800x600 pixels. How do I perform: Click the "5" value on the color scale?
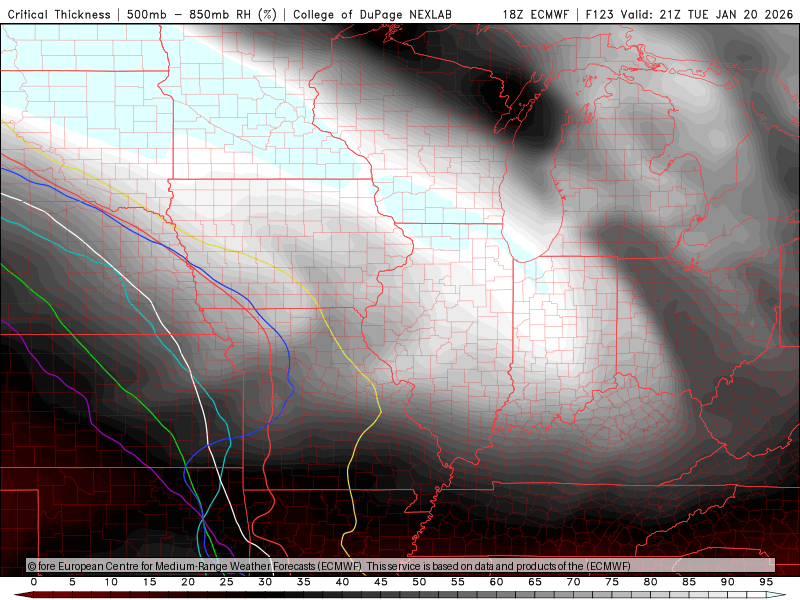72,582
